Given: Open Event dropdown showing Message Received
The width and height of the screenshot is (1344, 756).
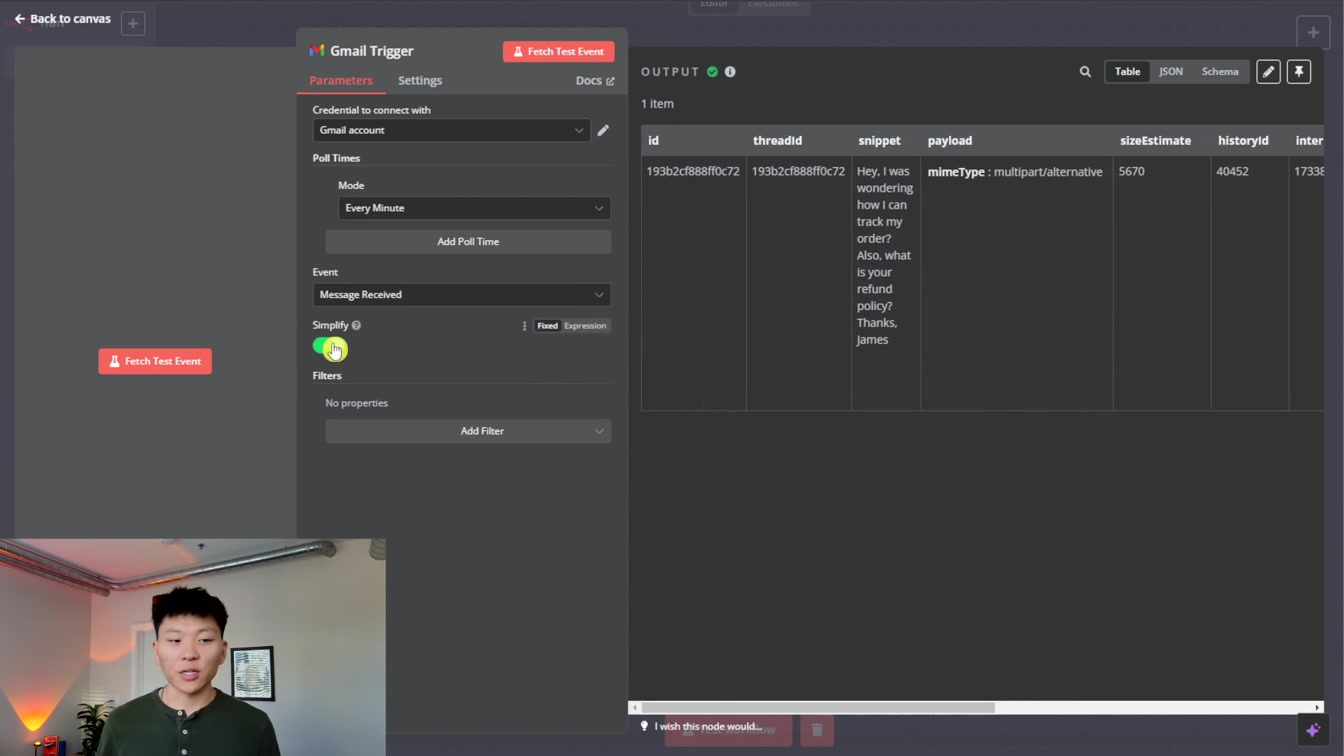Looking at the screenshot, I should tap(461, 295).
